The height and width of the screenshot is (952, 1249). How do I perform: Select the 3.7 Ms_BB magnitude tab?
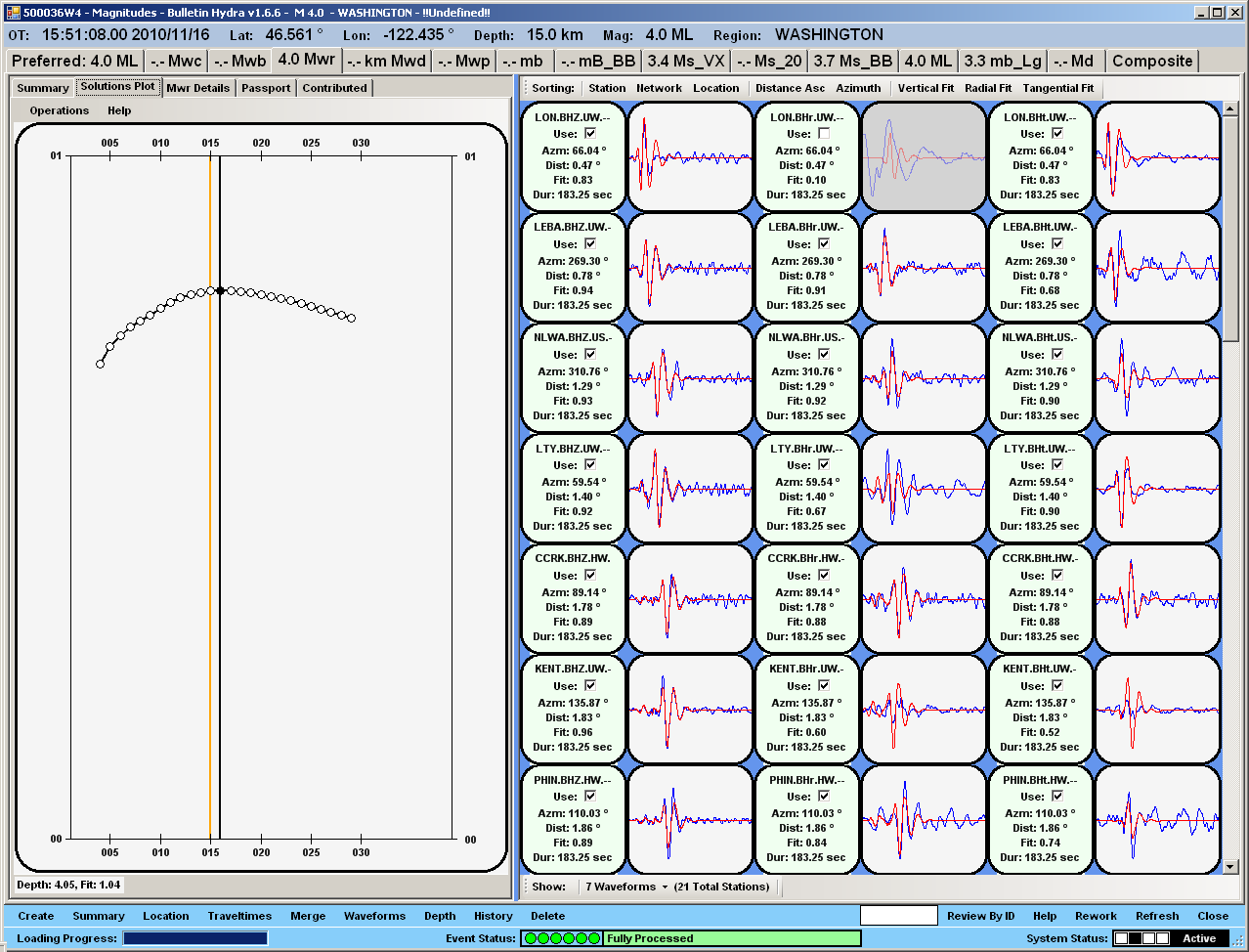(x=853, y=61)
